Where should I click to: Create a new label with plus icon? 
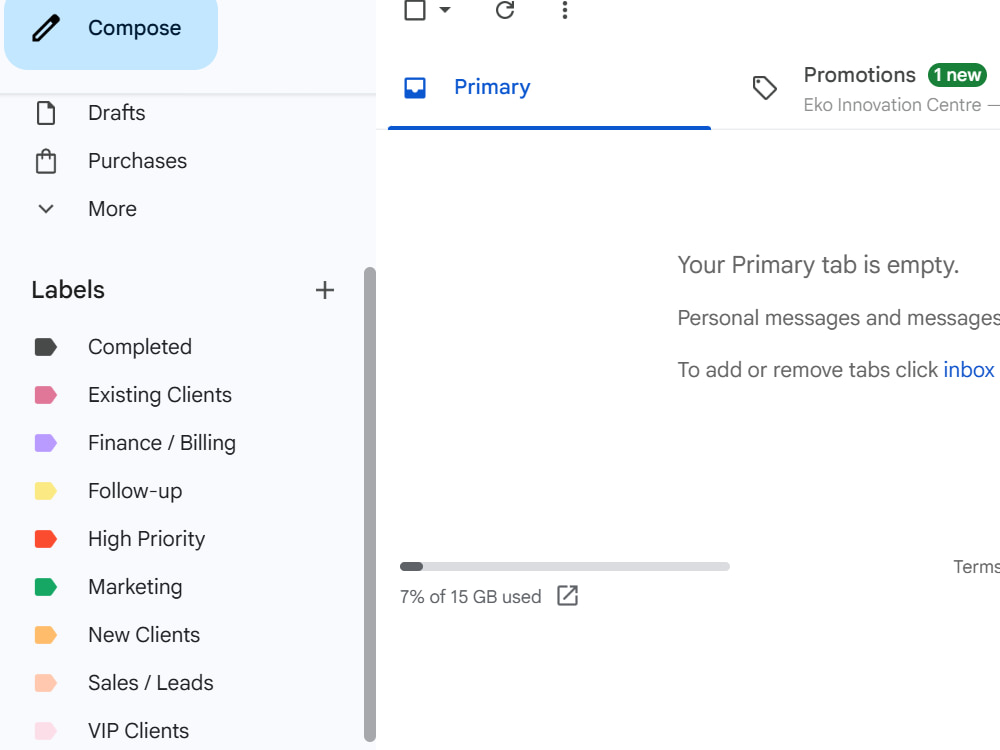(x=325, y=290)
